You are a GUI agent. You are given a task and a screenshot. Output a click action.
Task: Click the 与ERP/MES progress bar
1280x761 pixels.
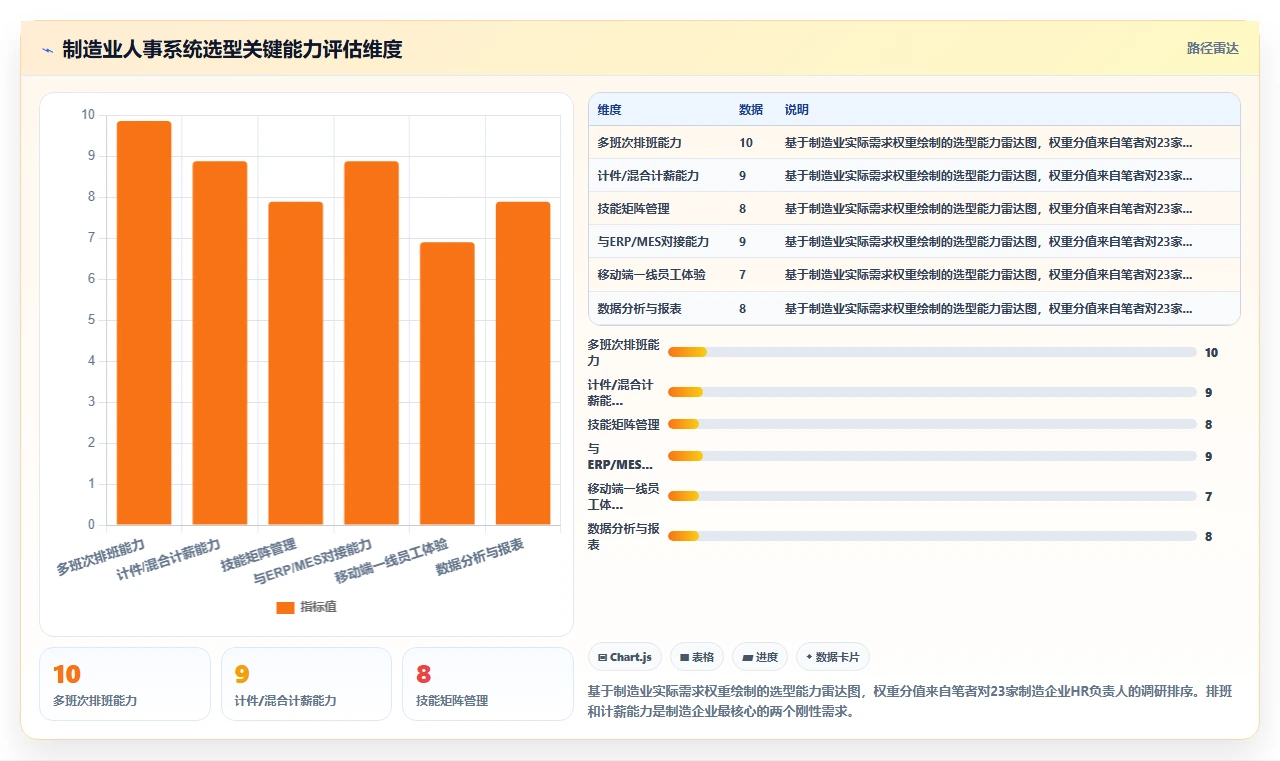pos(932,456)
